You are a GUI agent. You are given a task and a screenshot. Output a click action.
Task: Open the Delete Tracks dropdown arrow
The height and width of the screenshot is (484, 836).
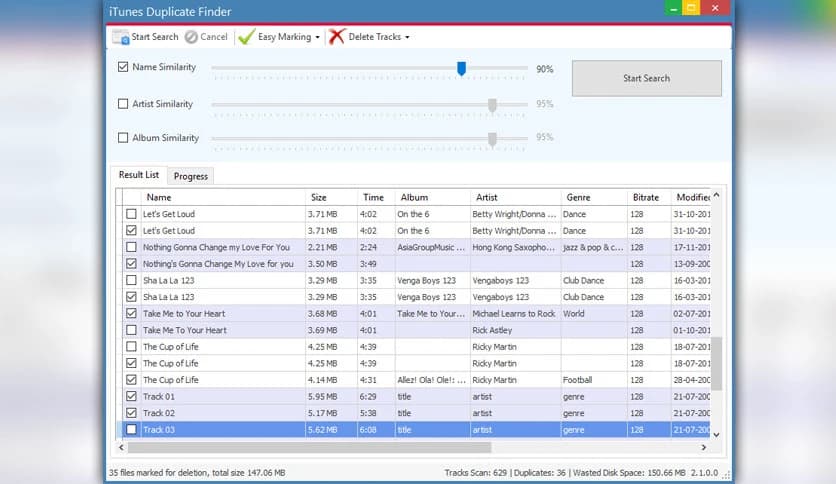tap(407, 37)
